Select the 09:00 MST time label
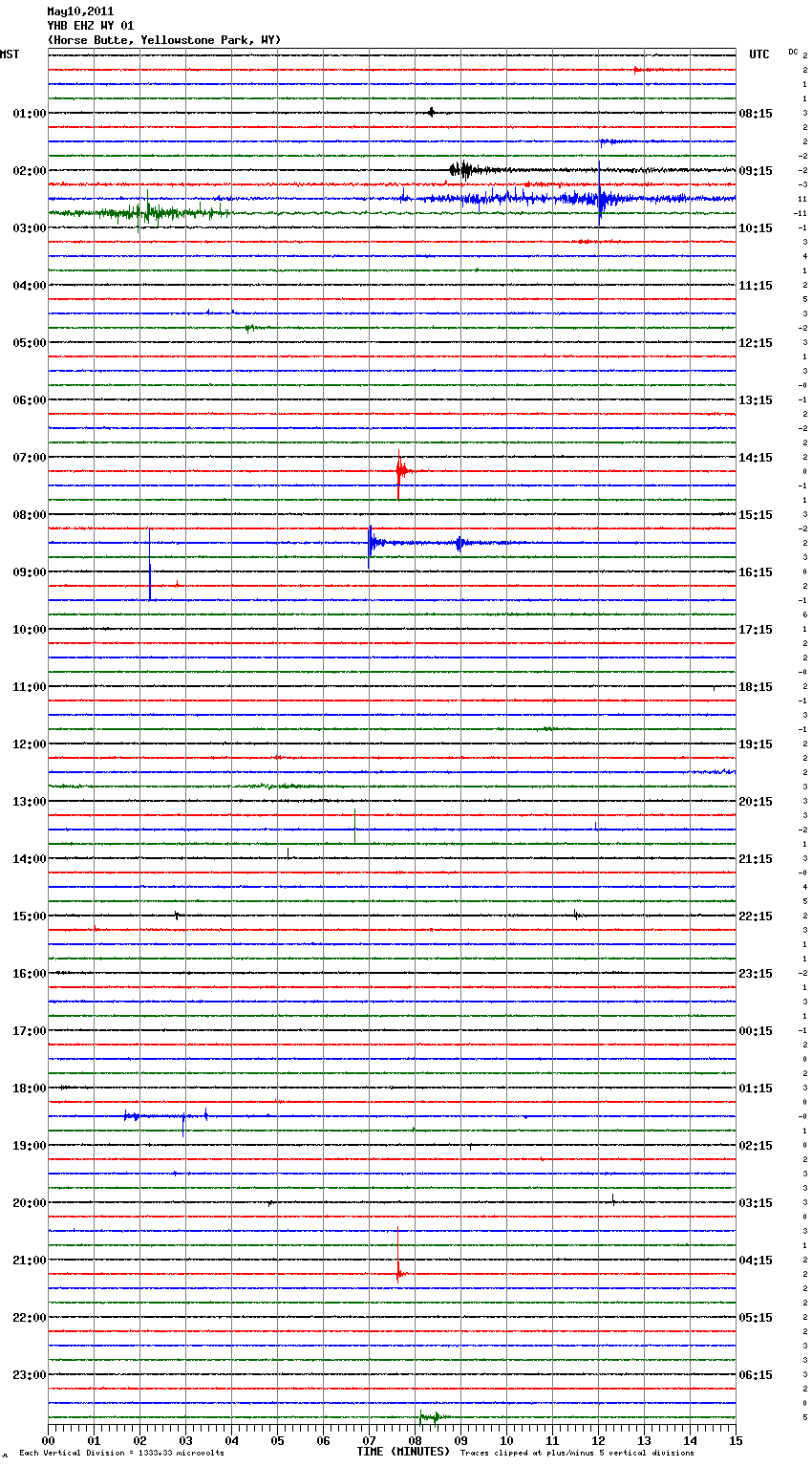This screenshot has height=1466, width=812. point(29,572)
